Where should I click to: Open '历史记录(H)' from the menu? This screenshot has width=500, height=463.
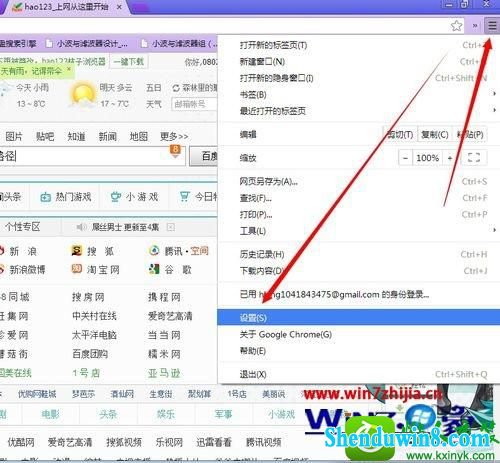(x=358, y=254)
